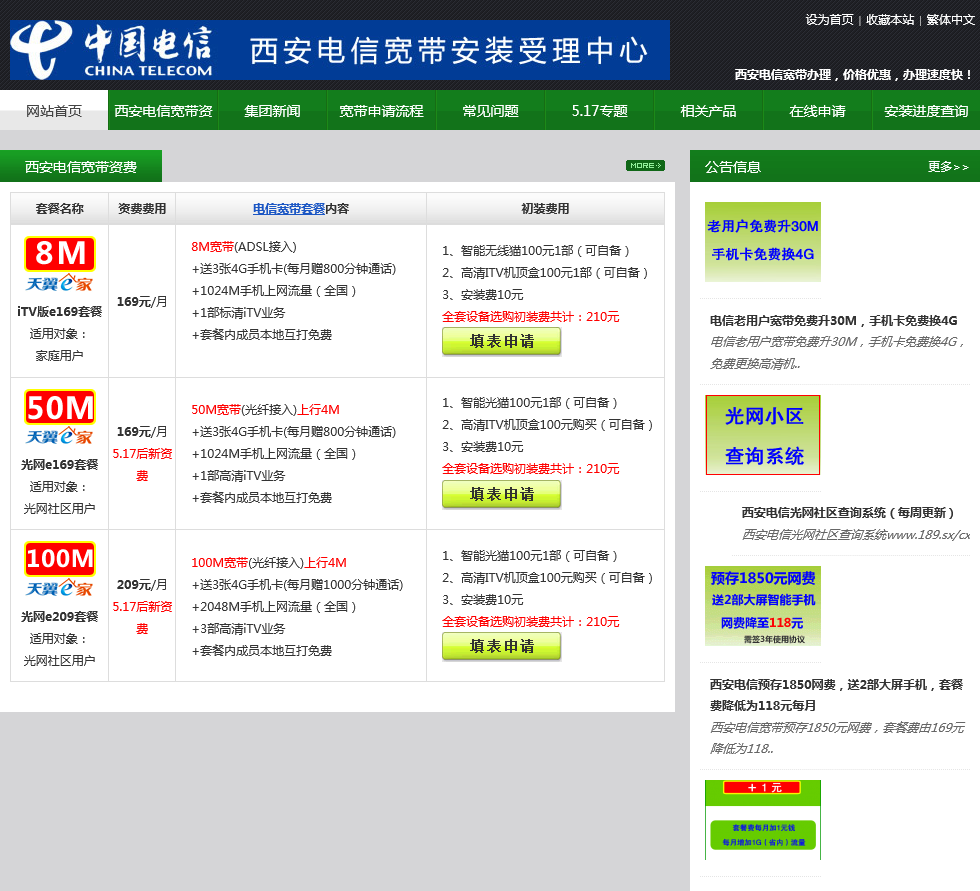Viewport: 980px width, 891px height.
Task: Select 常见问题 in the navigation bar
Action: 491,111
